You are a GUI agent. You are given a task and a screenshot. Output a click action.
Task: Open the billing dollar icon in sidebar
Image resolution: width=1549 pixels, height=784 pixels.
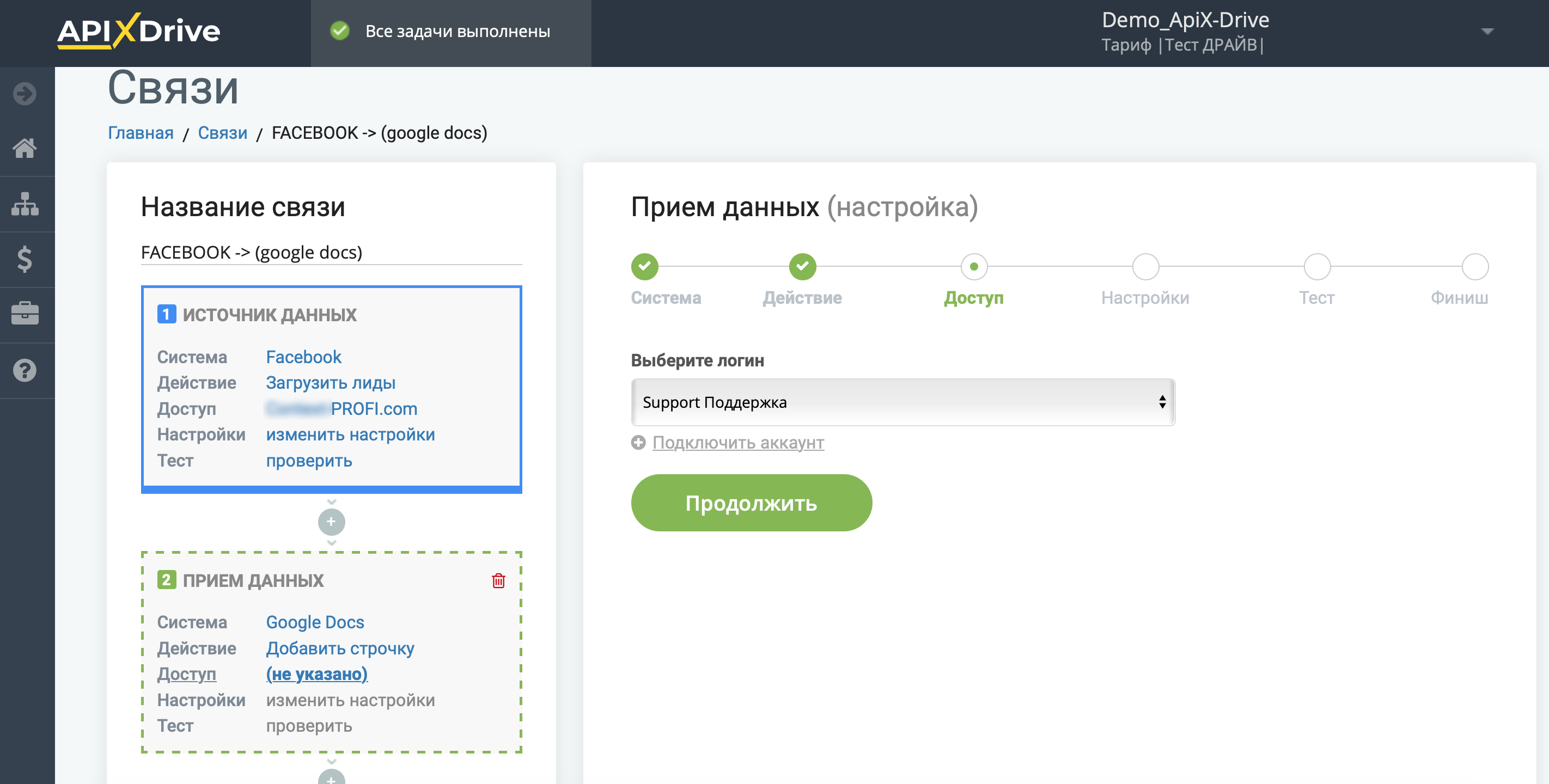25,259
